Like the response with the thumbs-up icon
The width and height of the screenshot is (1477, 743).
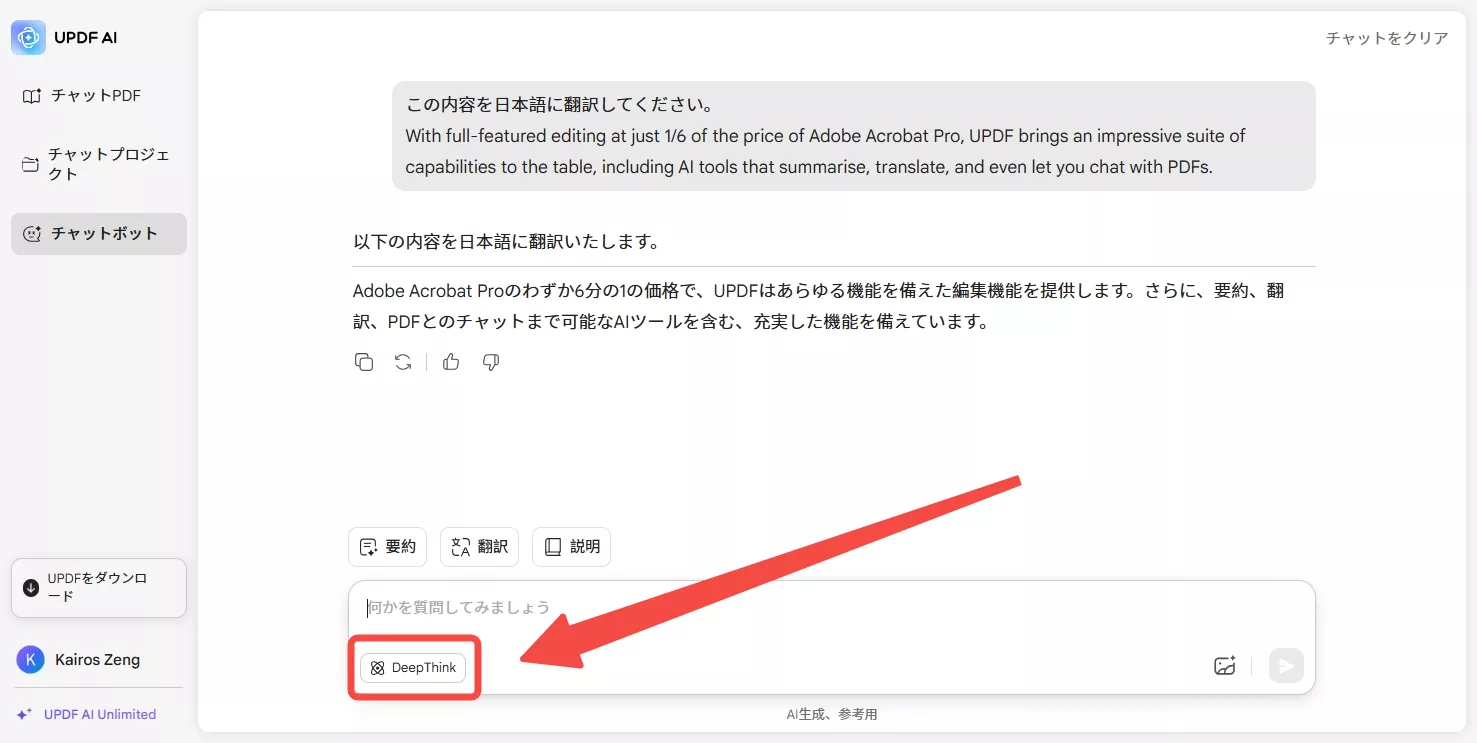tap(451, 362)
